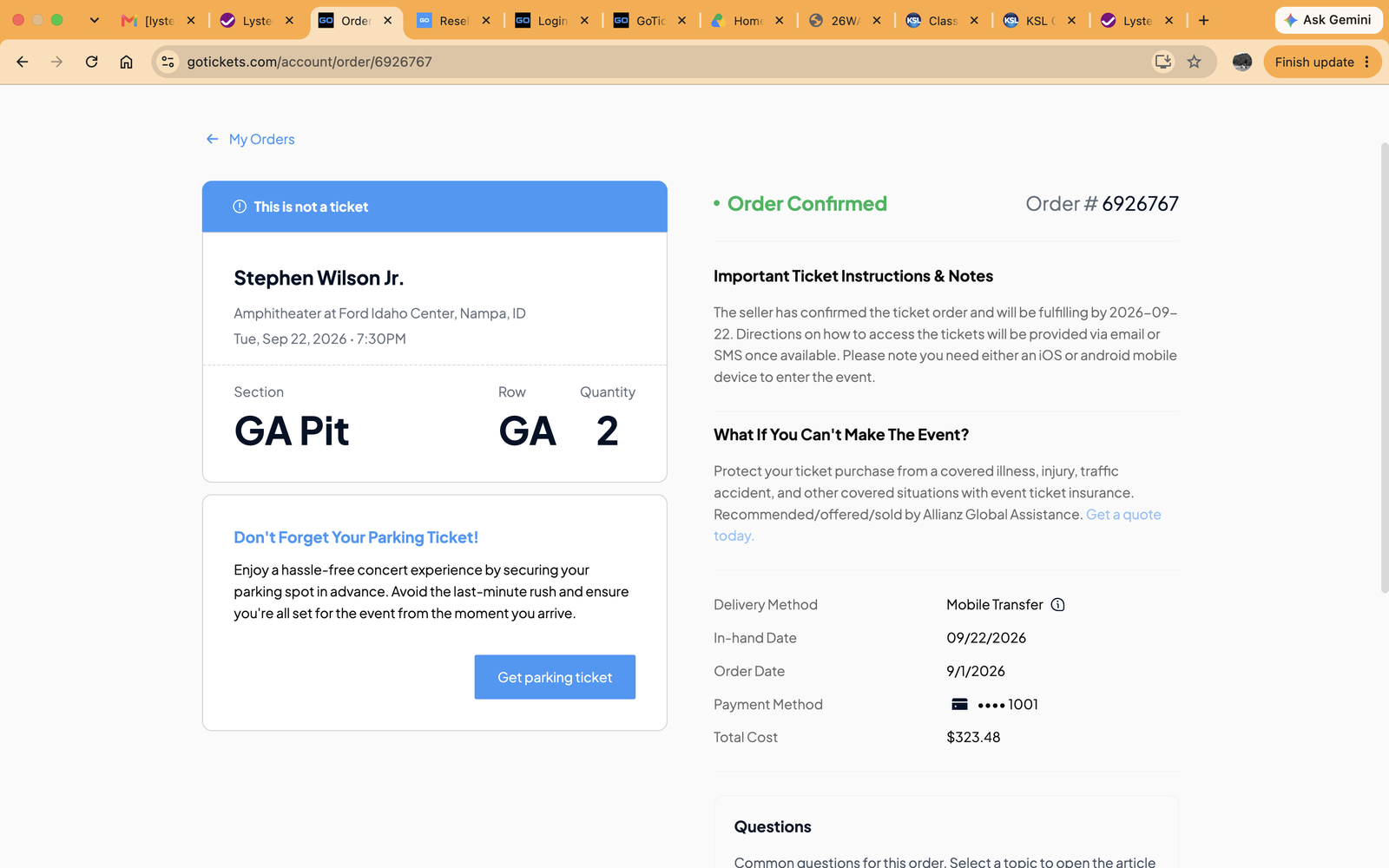Click the back arrow beside My Orders
Screen dimensions: 1389x868
pos(212,139)
